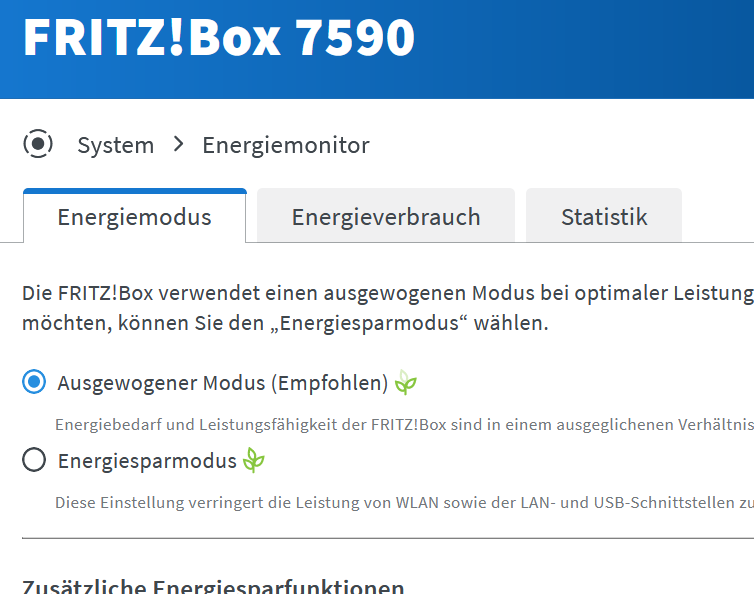Viewport: 754px width, 594px height.
Task: Click the intro text 'Die FRITZ!Box verwendet einen ausgewogenen Modus'
Action: (x=388, y=308)
